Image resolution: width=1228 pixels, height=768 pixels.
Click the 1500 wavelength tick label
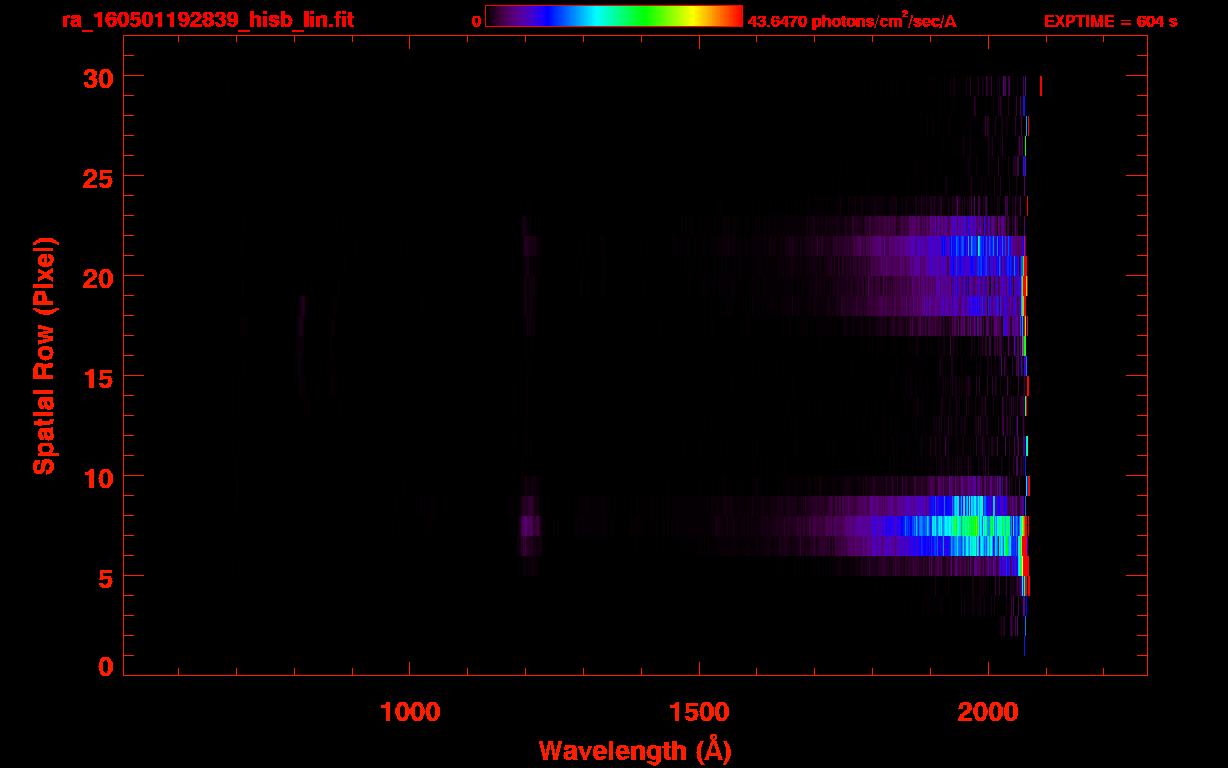pyautogui.click(x=699, y=712)
